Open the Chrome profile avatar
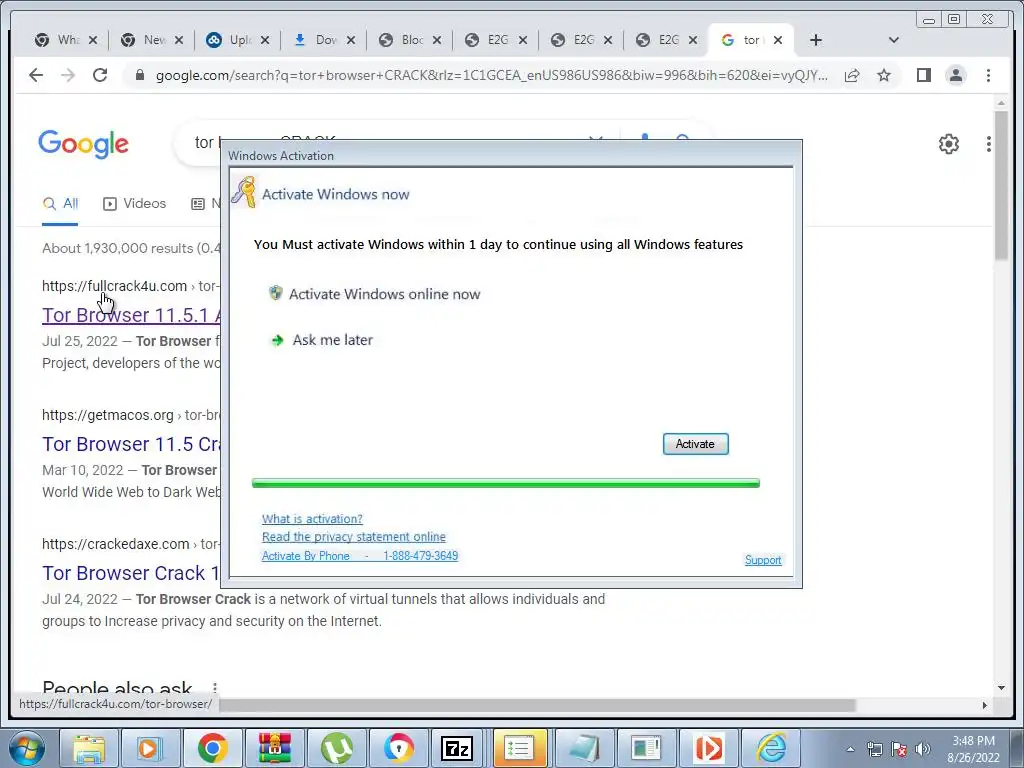1024x768 pixels. coord(955,75)
